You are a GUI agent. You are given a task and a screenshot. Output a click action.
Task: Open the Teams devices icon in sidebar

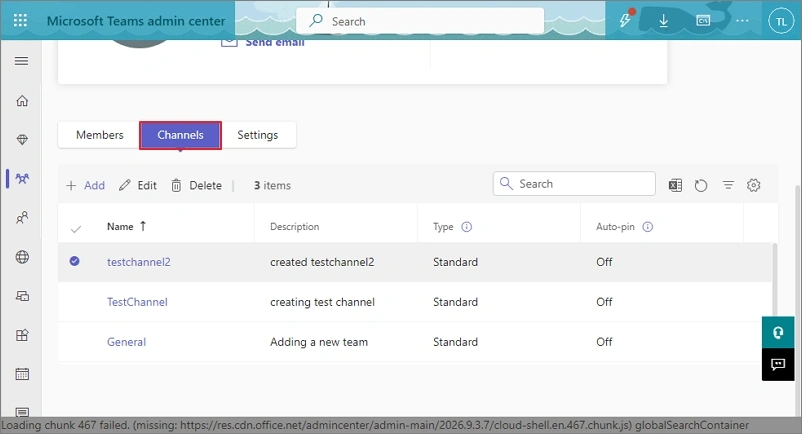click(x=22, y=296)
